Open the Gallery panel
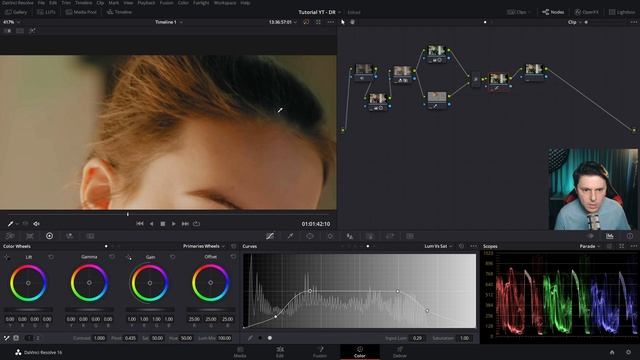 (16, 12)
